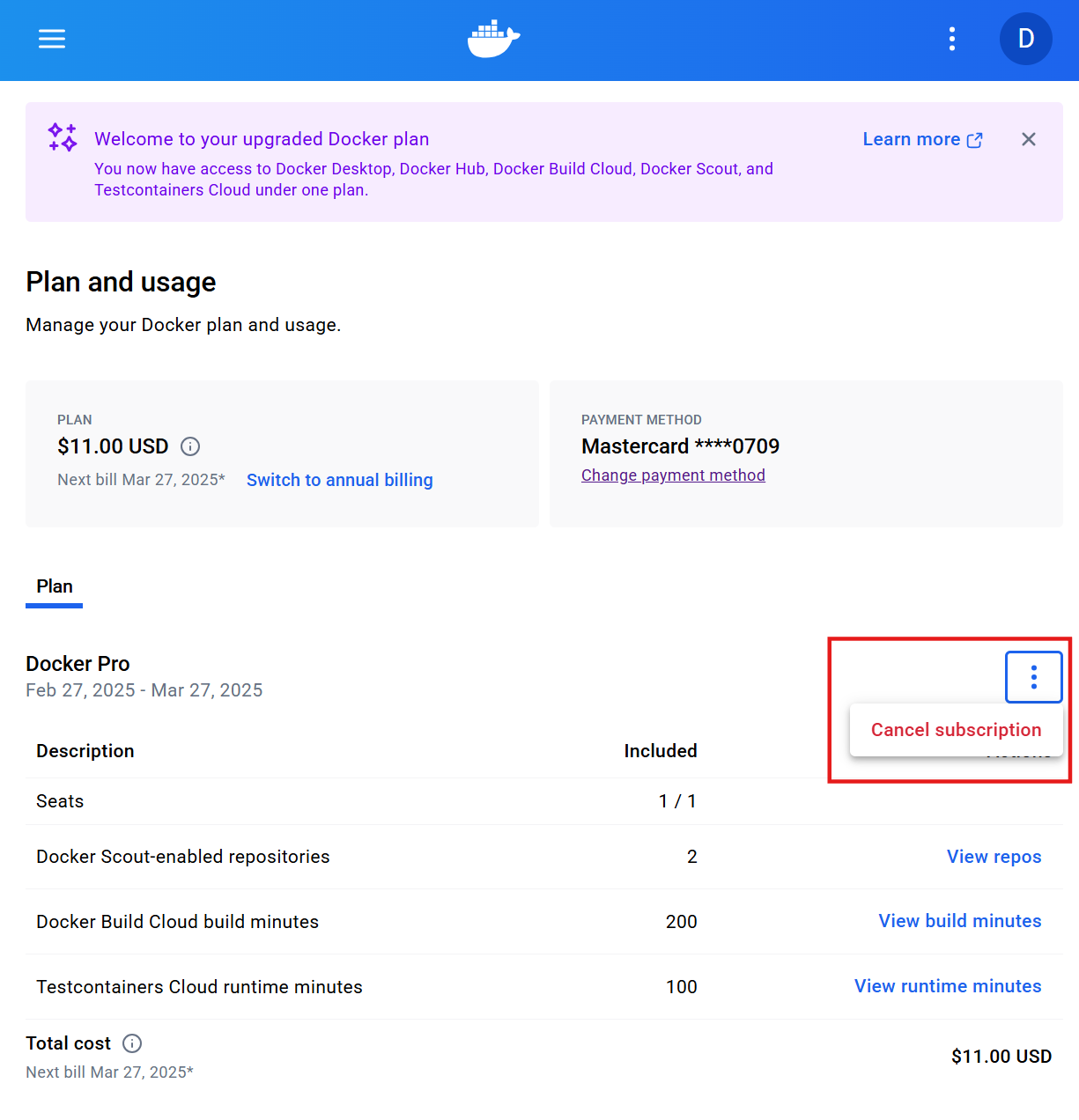The width and height of the screenshot is (1079, 1120).
Task: Click the Docker Build Cloud build minutes label
Action: pos(177,922)
